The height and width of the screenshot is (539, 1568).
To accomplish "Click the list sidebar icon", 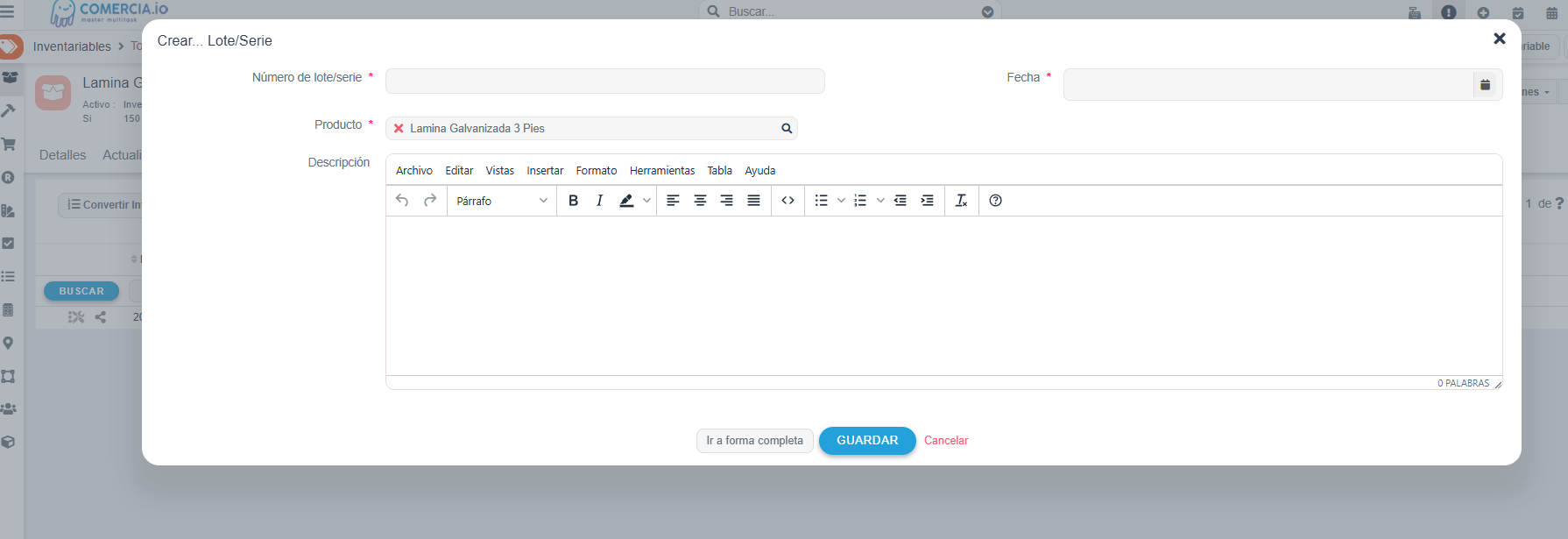I will (x=9, y=276).
